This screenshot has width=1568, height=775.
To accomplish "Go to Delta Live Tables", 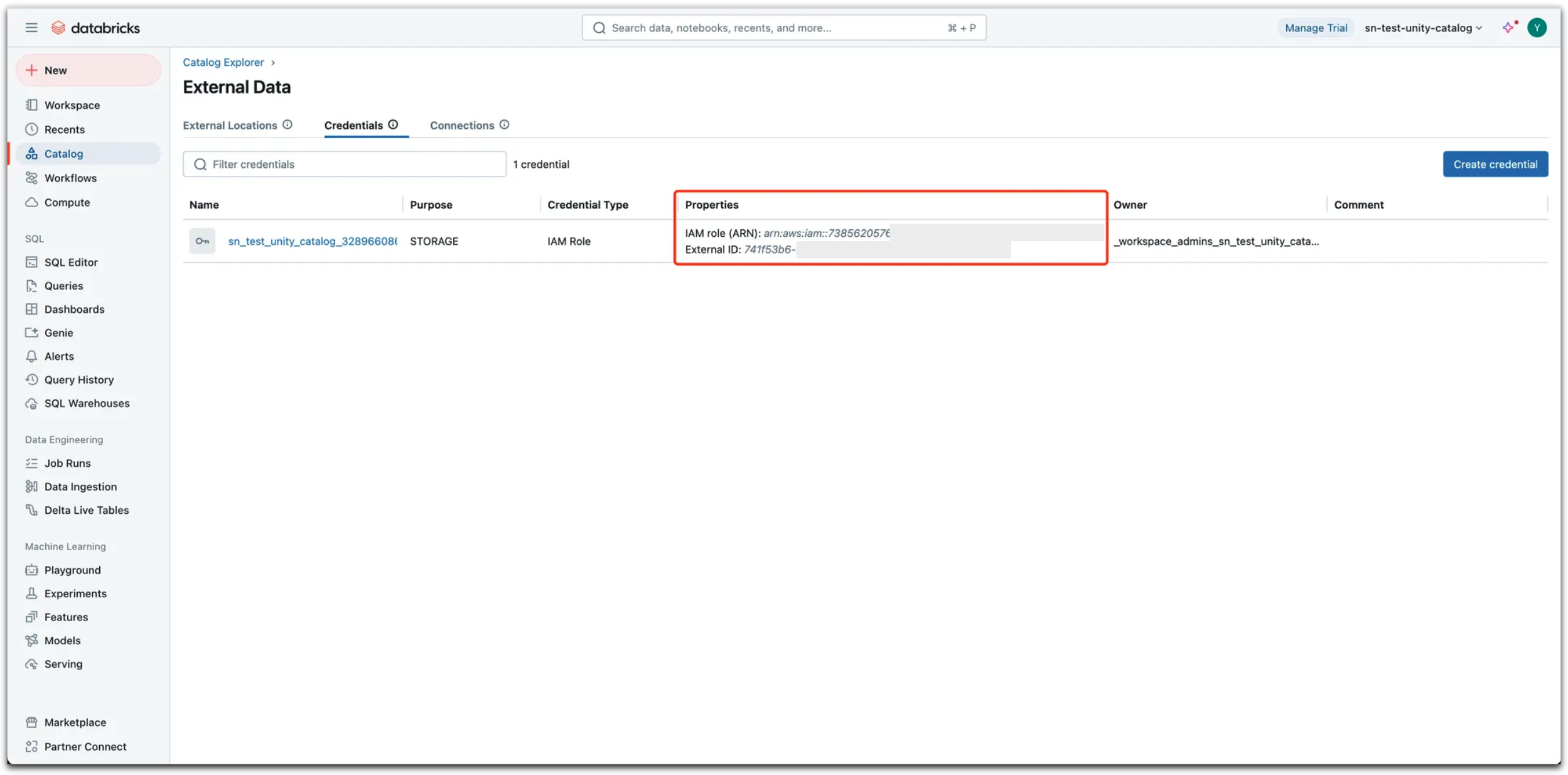I will (x=86, y=510).
